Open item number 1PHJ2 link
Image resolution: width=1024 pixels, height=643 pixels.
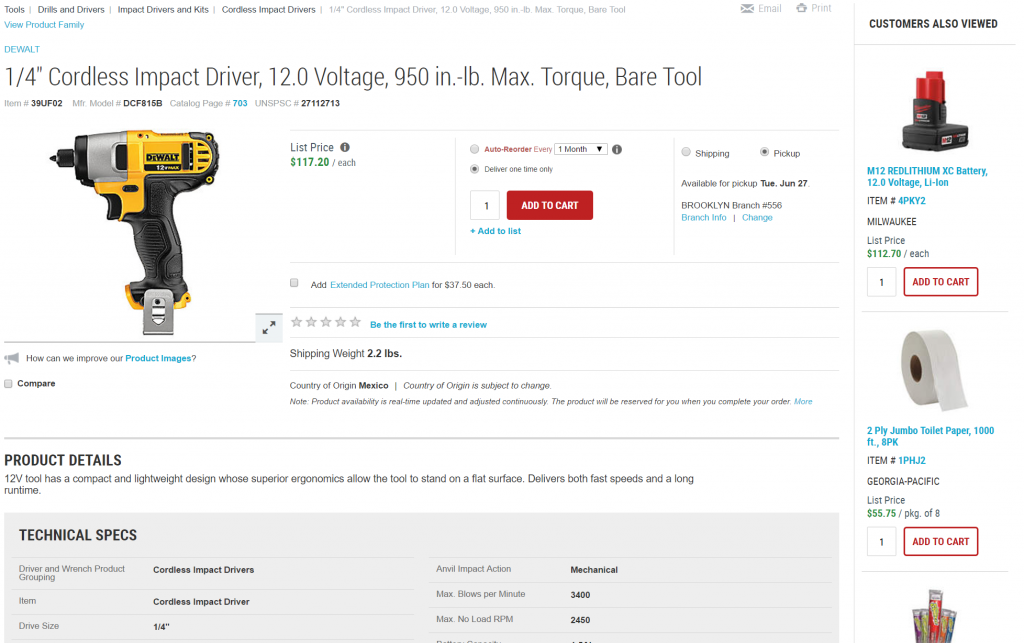pyautogui.click(x=912, y=461)
